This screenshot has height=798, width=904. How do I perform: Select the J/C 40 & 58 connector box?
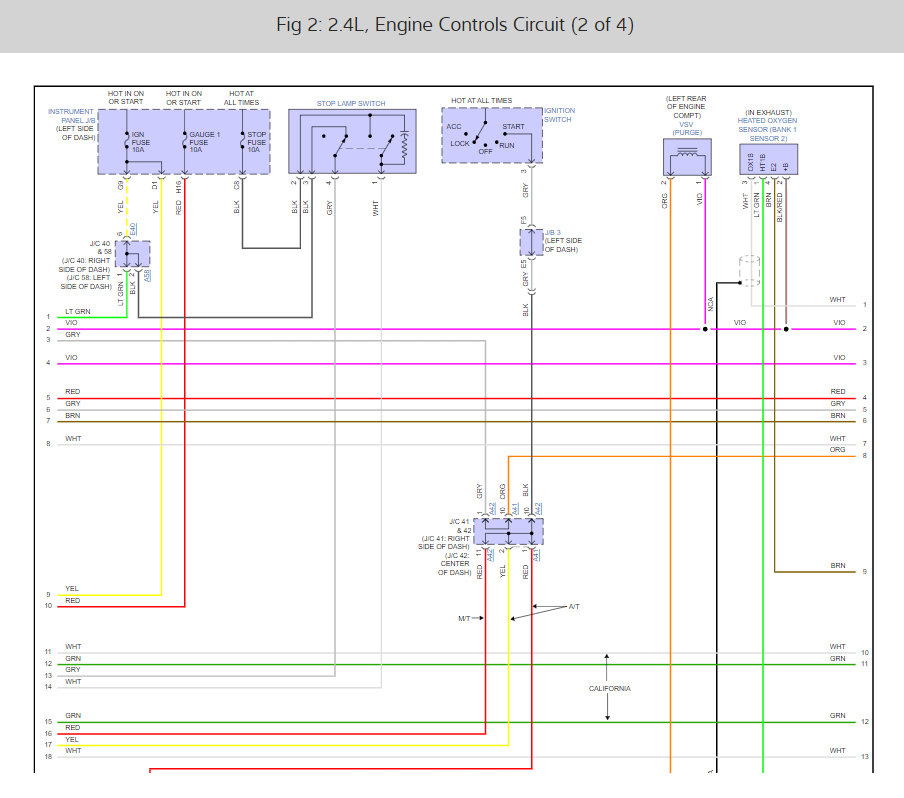pyautogui.click(x=132, y=254)
